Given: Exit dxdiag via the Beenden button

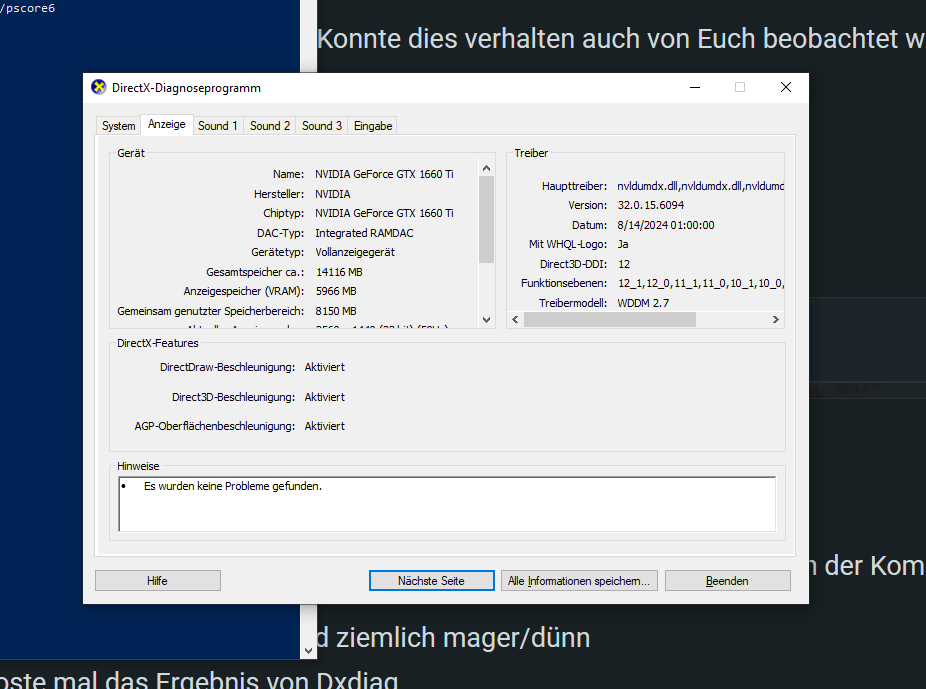Looking at the screenshot, I should pos(727,580).
